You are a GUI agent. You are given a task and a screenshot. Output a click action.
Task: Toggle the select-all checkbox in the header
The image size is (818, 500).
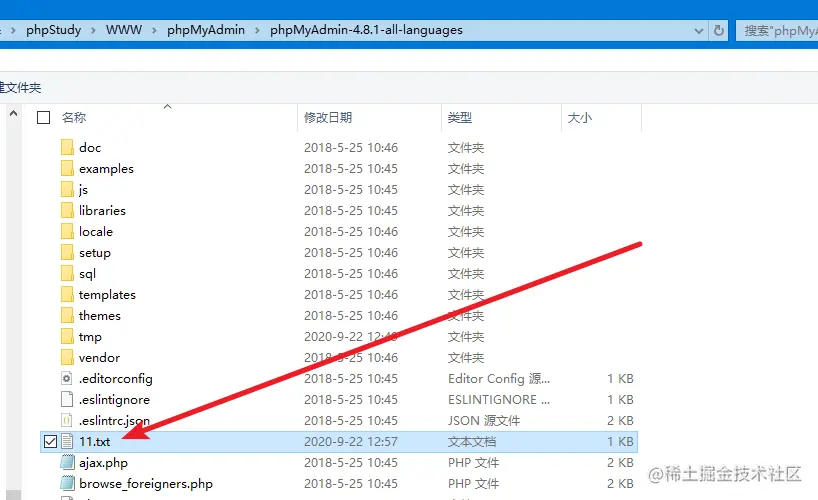pos(43,117)
